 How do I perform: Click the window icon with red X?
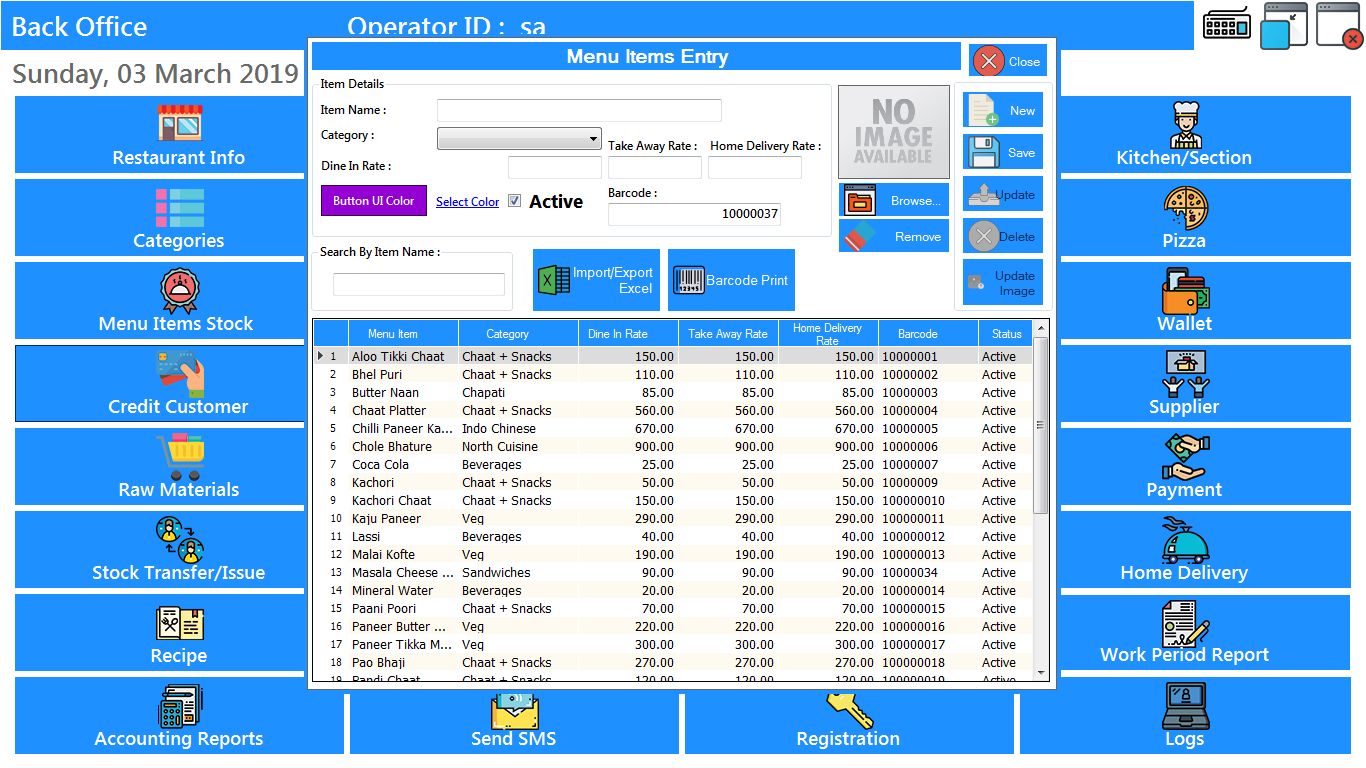click(1339, 25)
